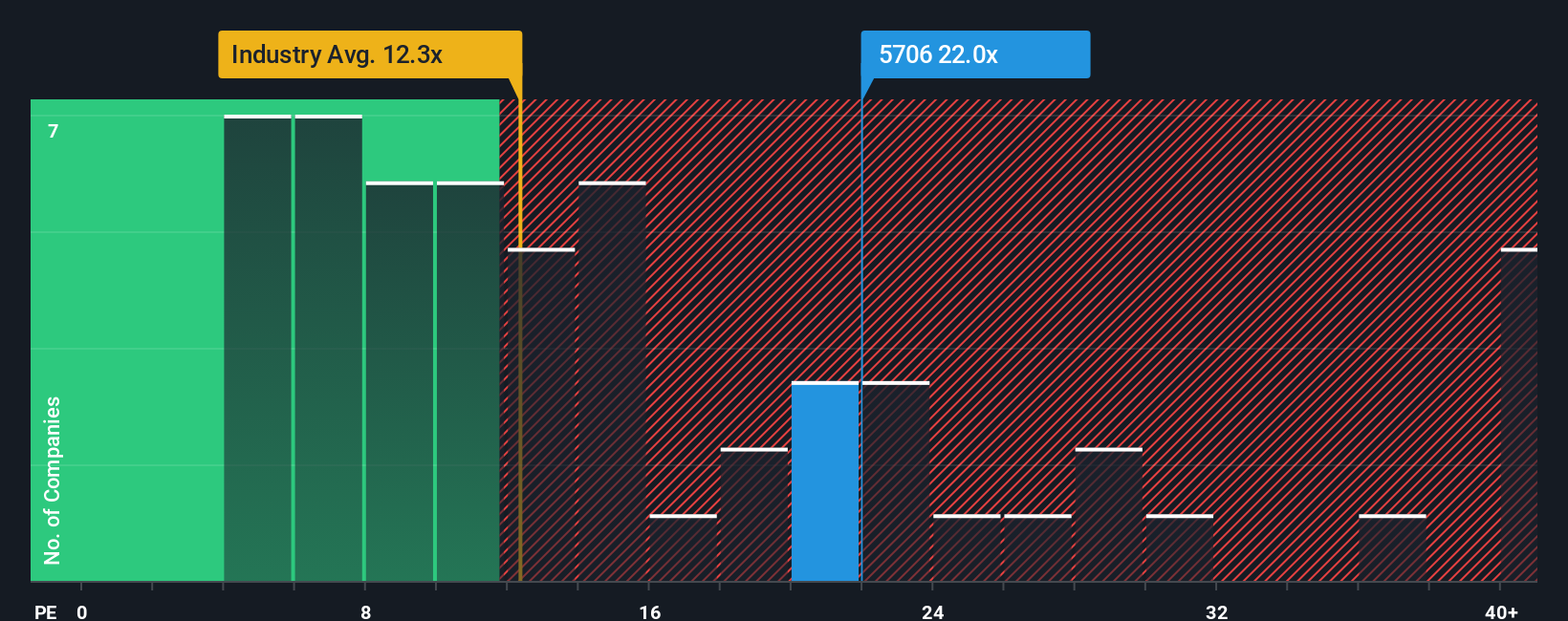Image resolution: width=1568 pixels, height=621 pixels.
Task: Click the 5706 22.0x blue label
Action: (x=975, y=54)
